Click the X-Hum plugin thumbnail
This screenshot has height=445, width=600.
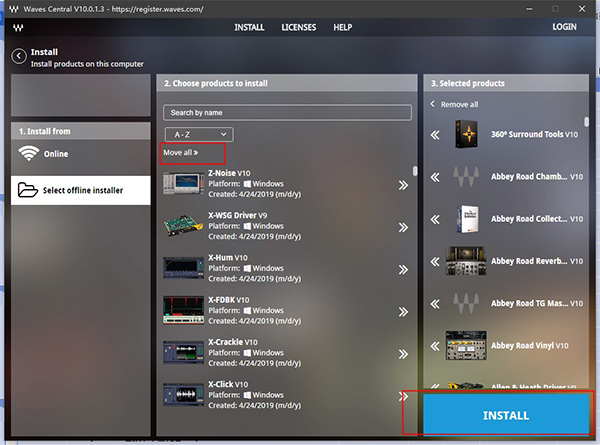pos(183,267)
